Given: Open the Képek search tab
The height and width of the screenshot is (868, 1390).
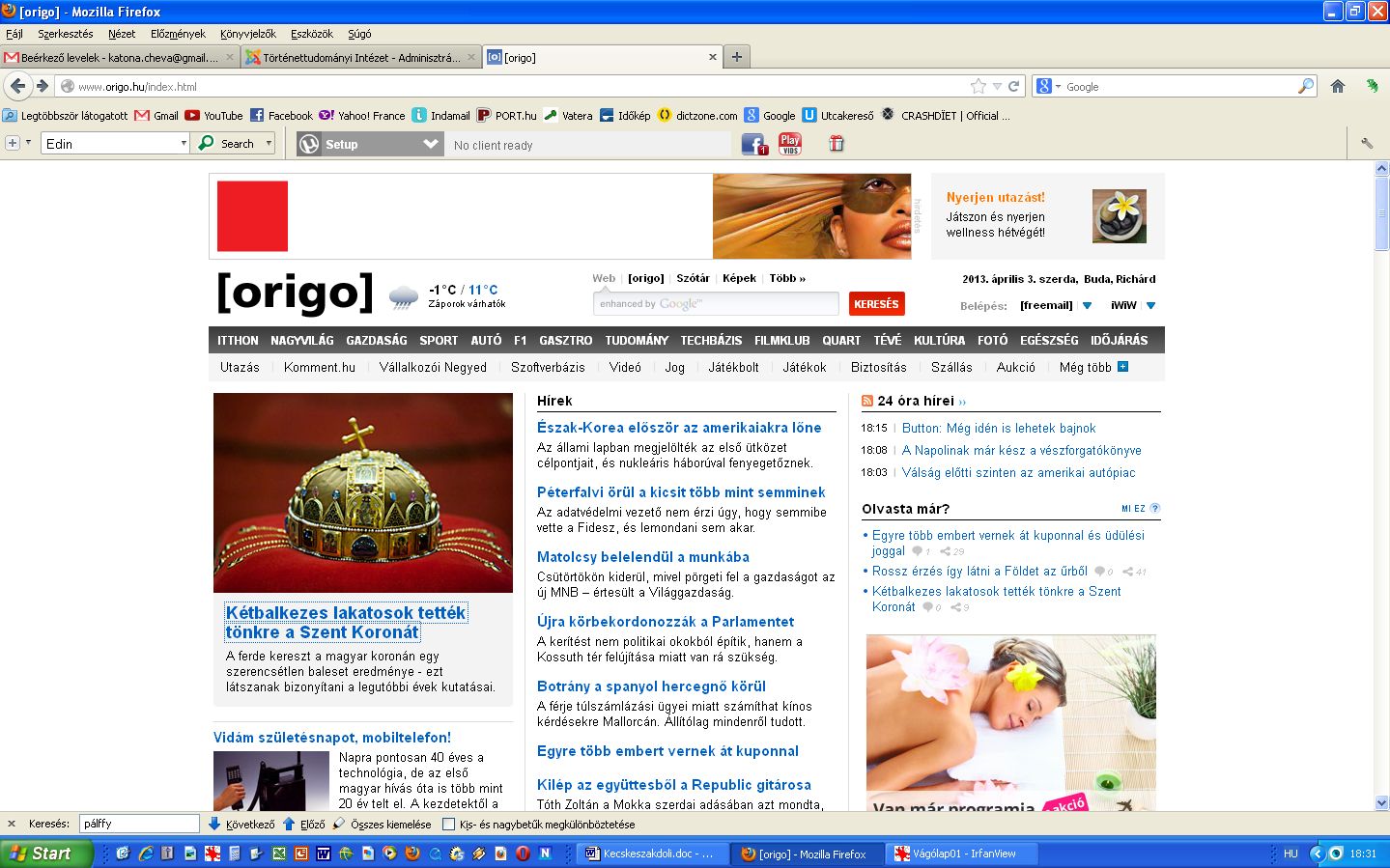Looking at the screenshot, I should click(x=739, y=278).
